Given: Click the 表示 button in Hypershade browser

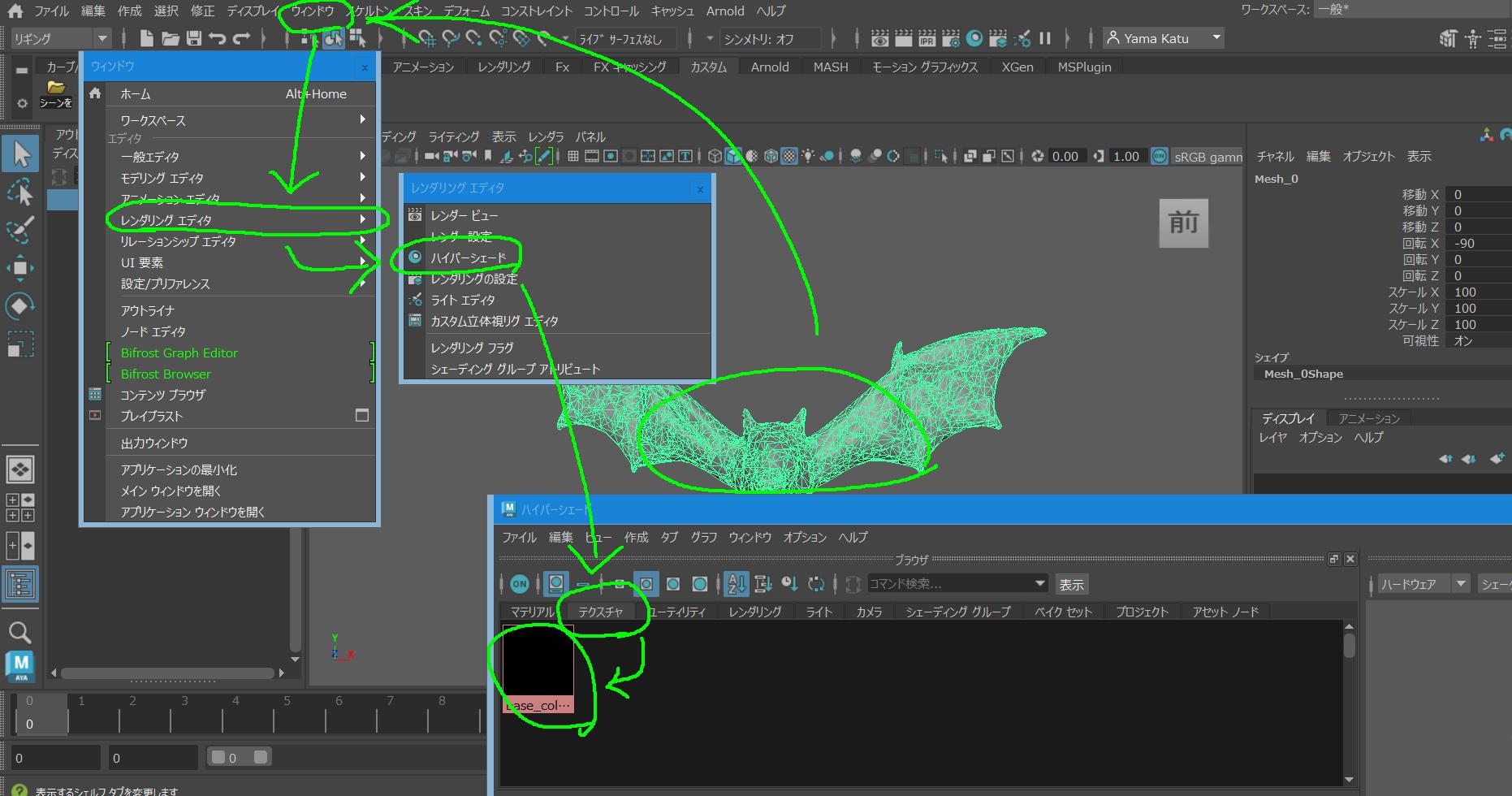Looking at the screenshot, I should pos(1071,584).
